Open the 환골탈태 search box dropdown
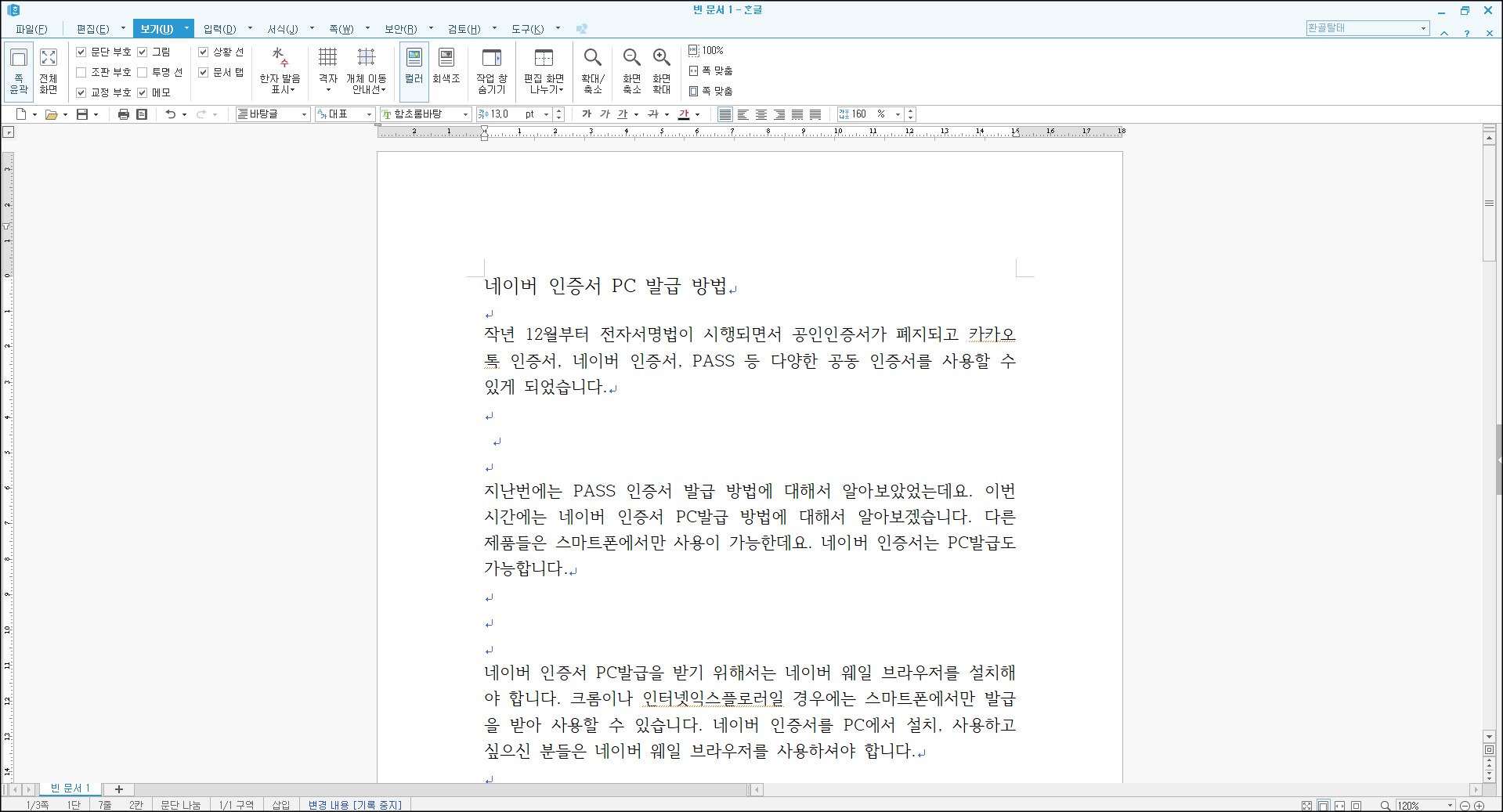This screenshot has width=1503, height=812. click(1423, 28)
